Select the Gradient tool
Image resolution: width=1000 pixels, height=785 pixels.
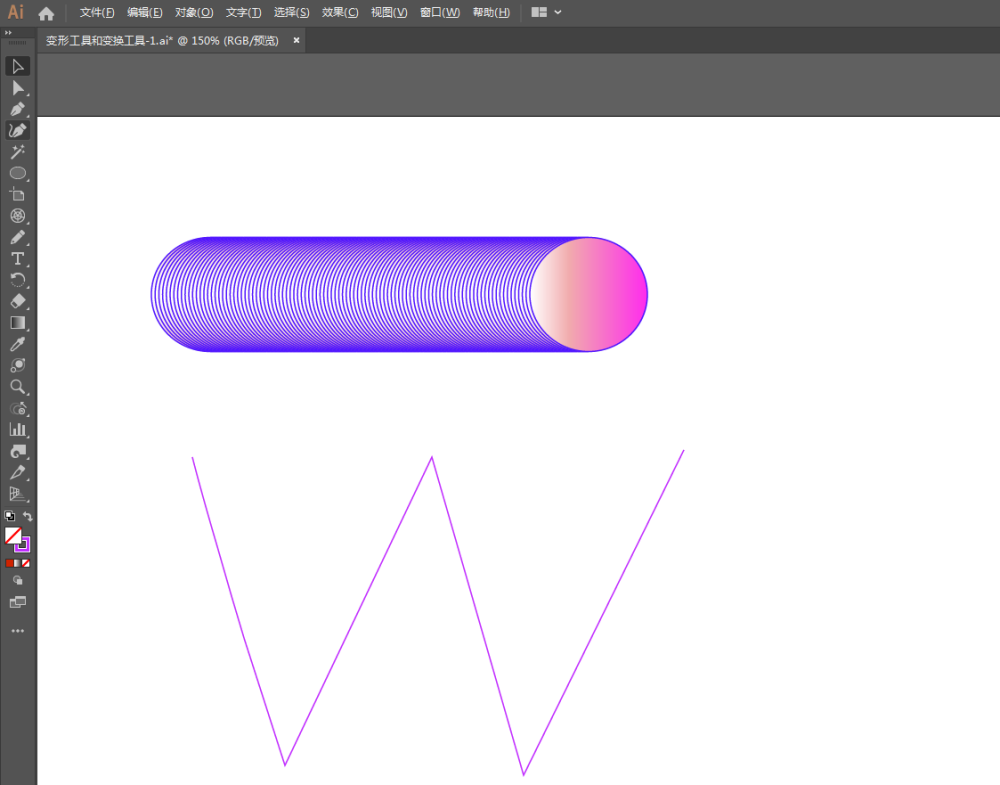coord(18,322)
